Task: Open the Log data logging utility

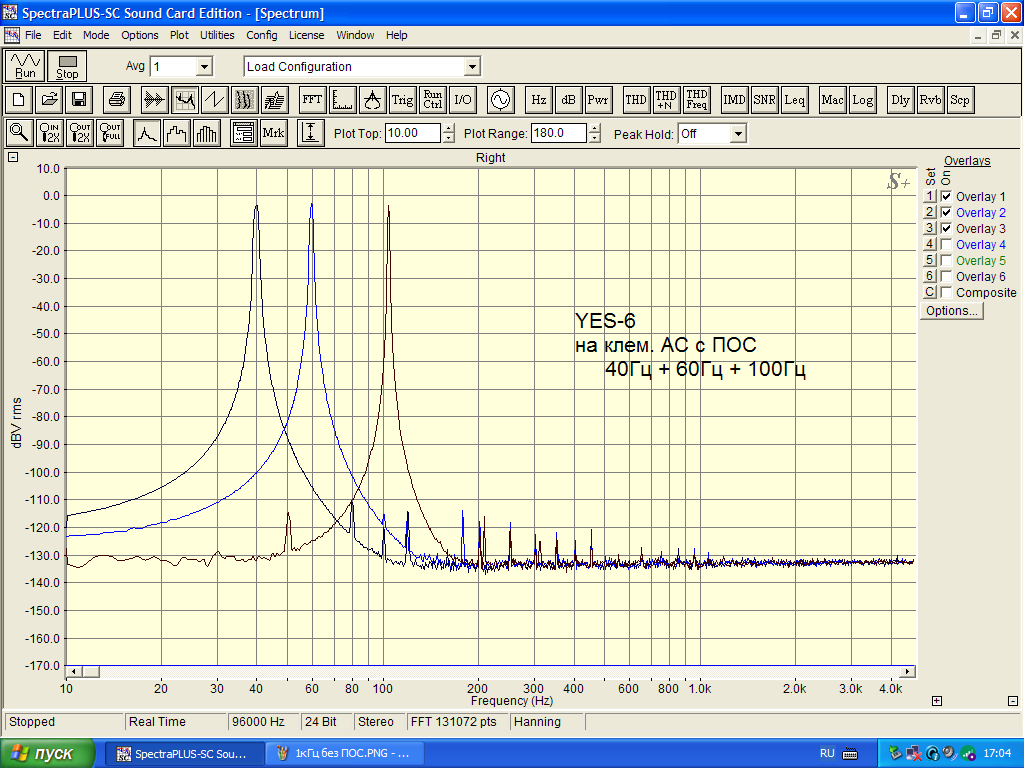Action: [862, 100]
